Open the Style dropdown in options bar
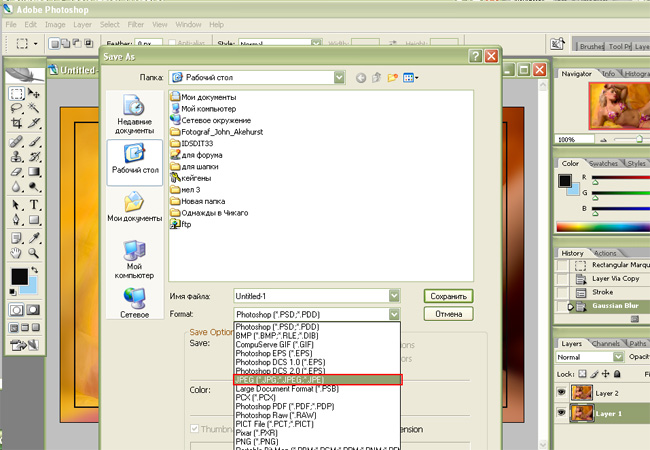The image size is (650, 450). 316,43
